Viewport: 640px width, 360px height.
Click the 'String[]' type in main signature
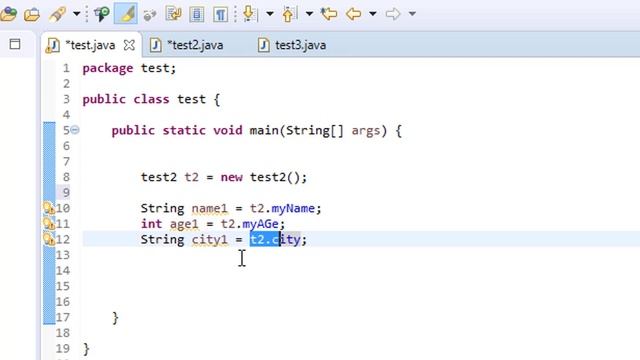click(315, 131)
